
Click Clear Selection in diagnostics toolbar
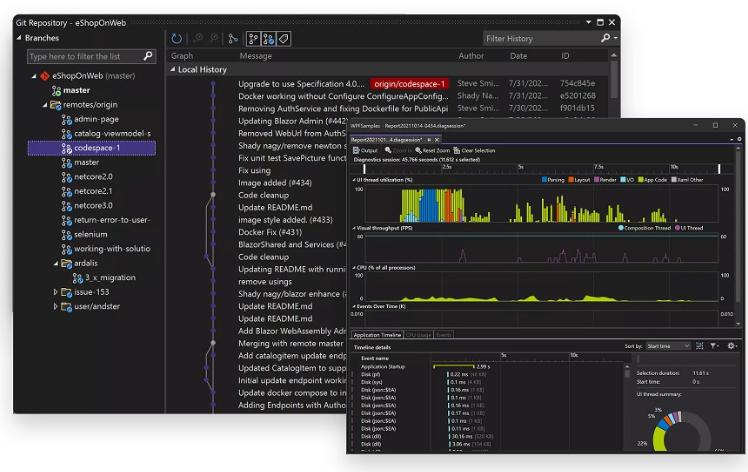[474, 150]
